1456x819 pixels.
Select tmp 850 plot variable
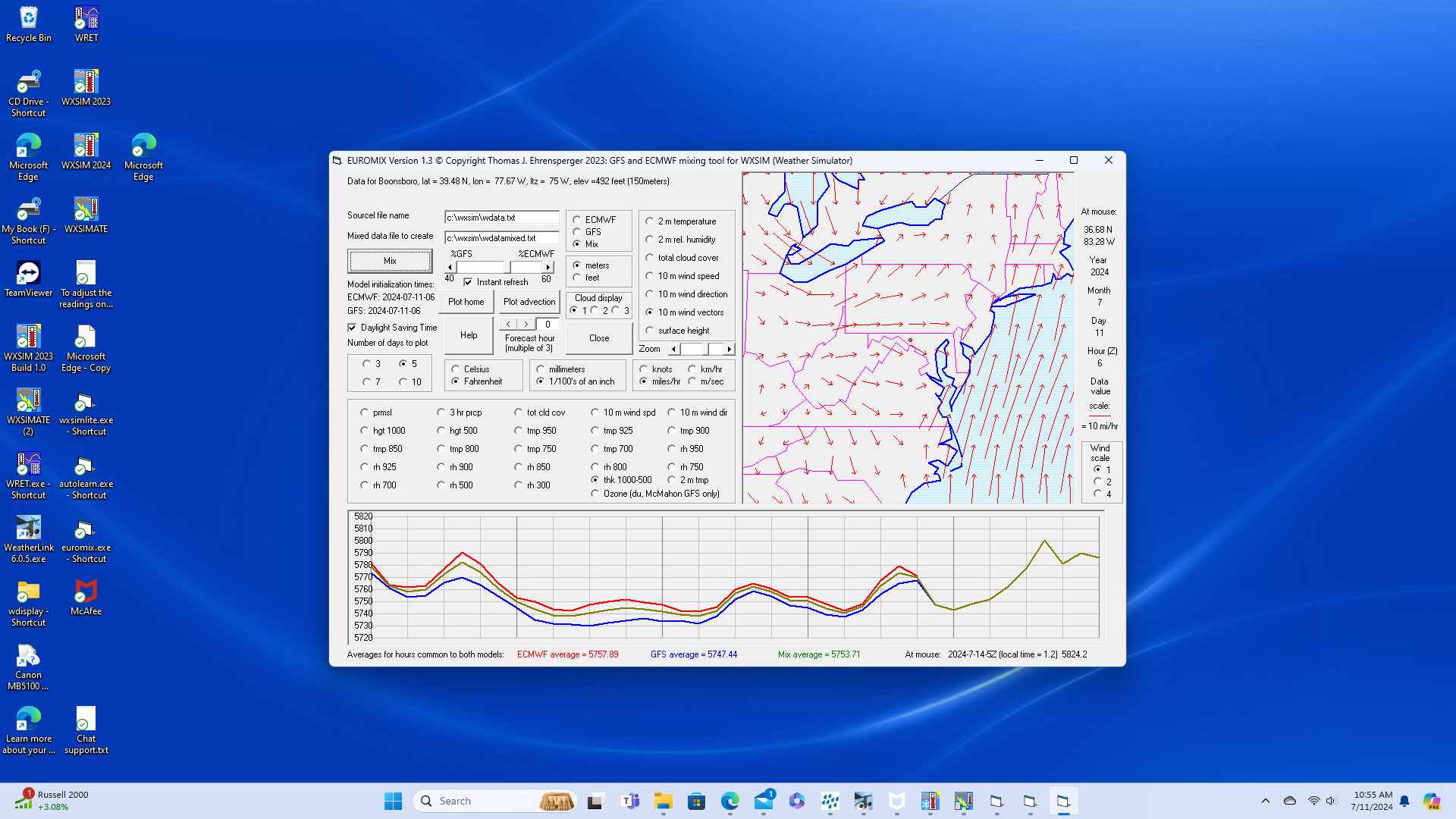click(x=365, y=449)
